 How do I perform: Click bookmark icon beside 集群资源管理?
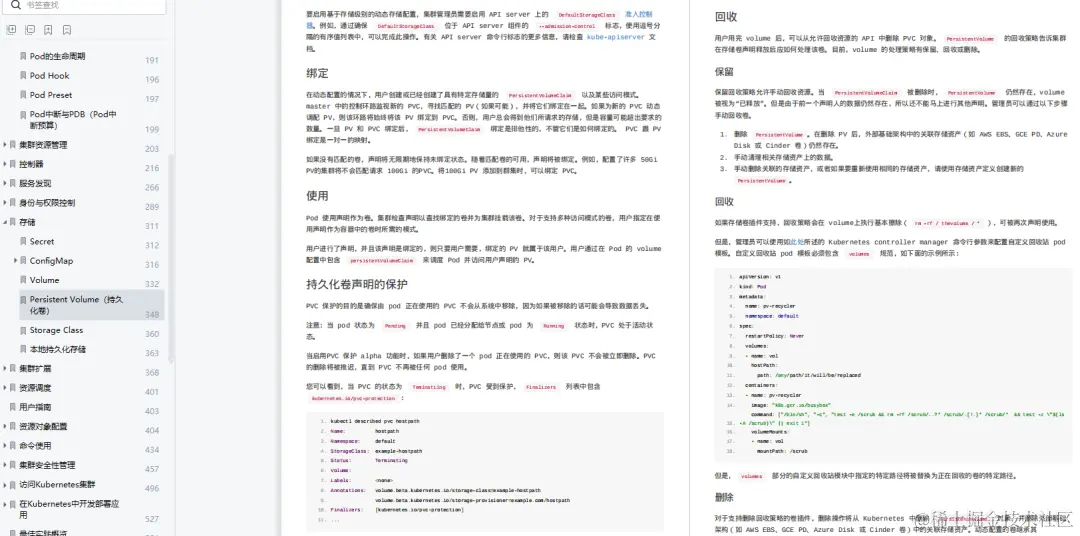click(x=13, y=145)
